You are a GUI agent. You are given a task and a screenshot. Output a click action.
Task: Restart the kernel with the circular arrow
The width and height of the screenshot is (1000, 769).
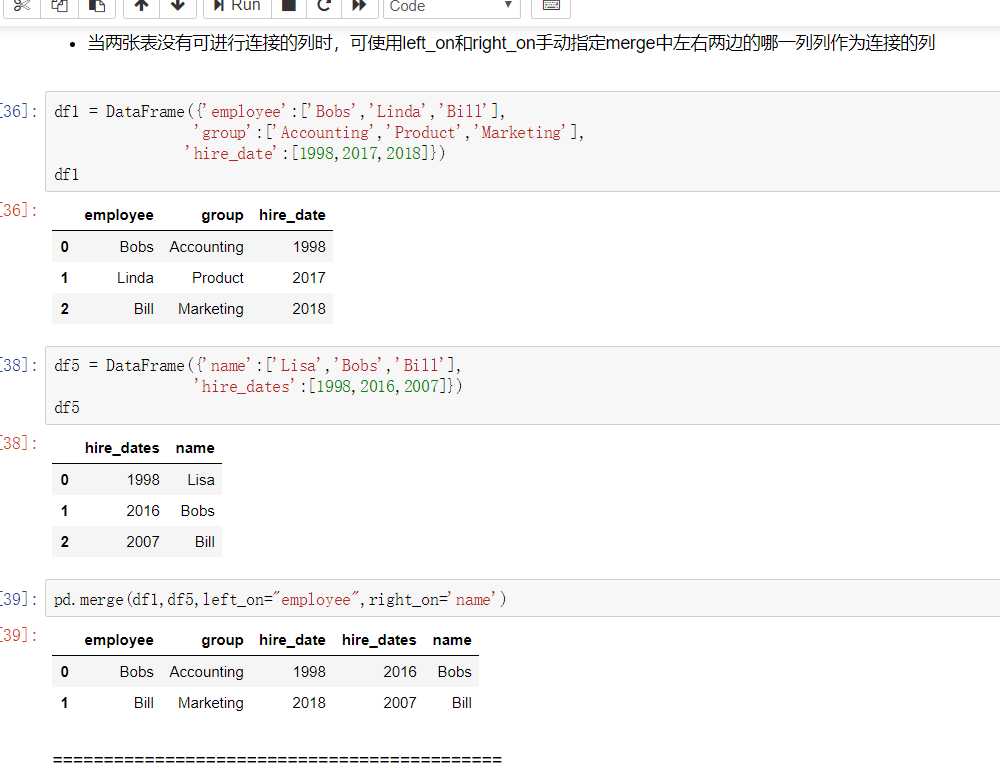click(x=324, y=6)
